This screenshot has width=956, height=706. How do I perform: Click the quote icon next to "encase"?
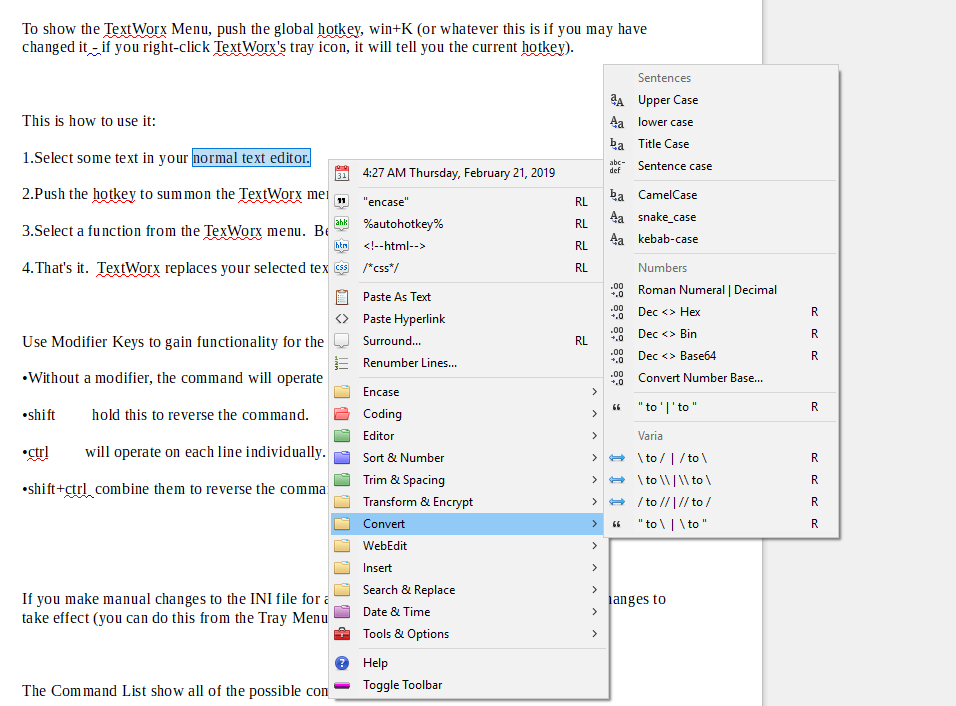pyautogui.click(x=342, y=202)
